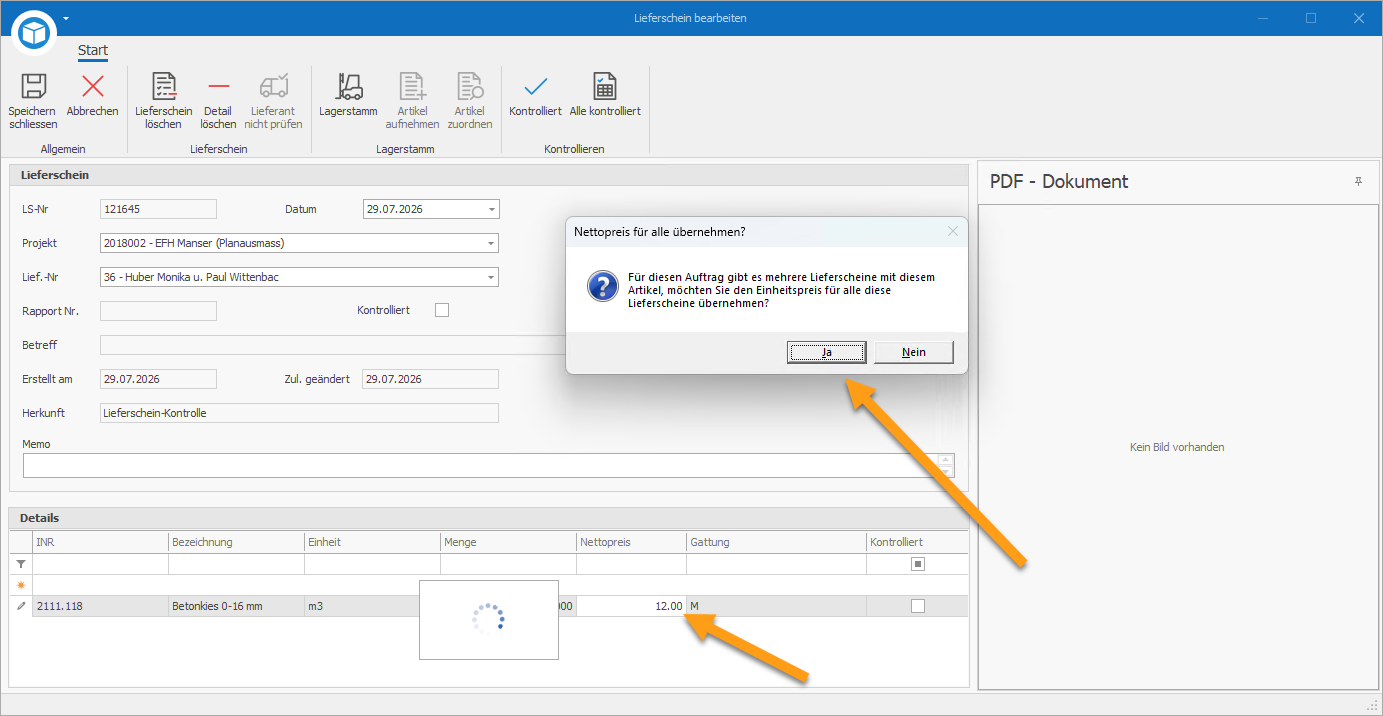Click Bezeichnung filter row cell
This screenshot has width=1383, height=716.
[236, 564]
